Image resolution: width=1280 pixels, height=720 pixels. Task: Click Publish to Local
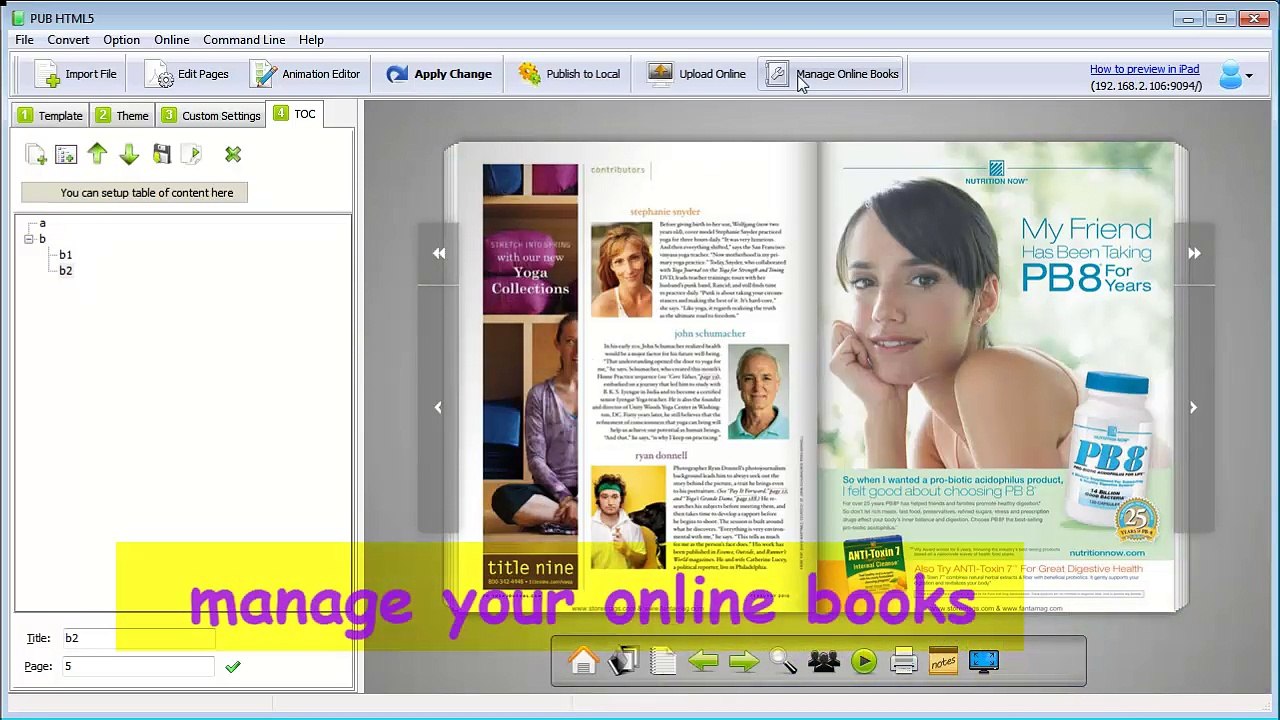point(569,74)
